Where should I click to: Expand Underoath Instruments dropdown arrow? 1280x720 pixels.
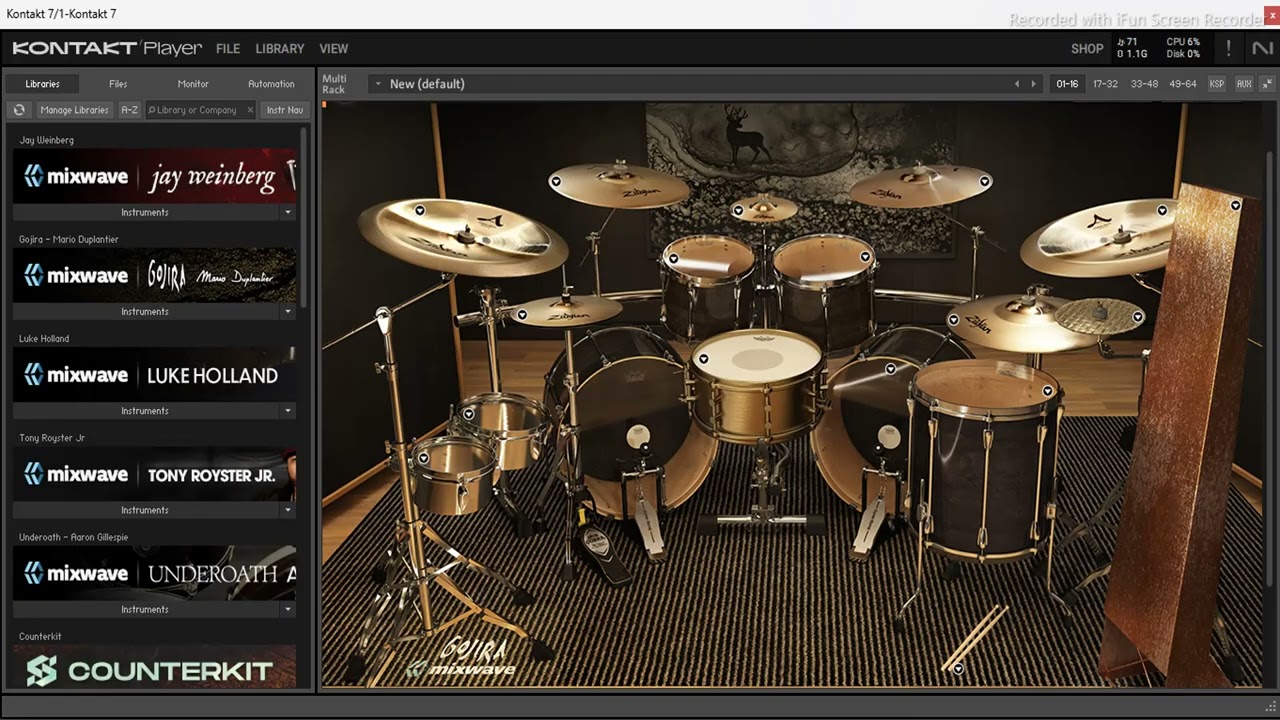click(x=288, y=609)
